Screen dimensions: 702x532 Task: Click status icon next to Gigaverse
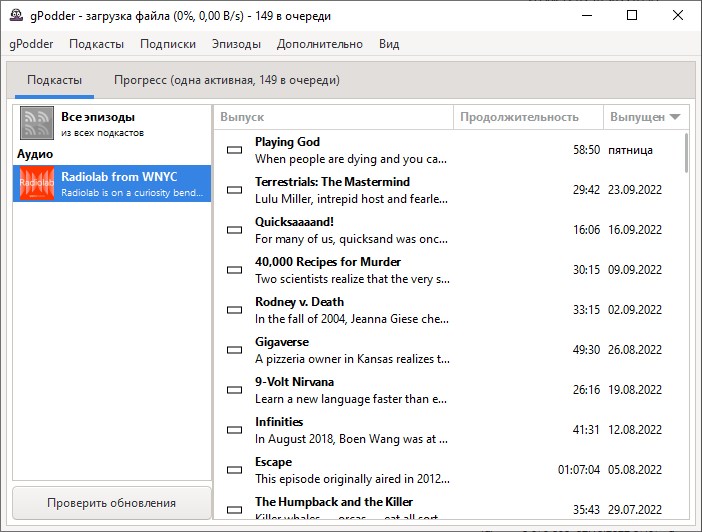pyautogui.click(x=235, y=350)
